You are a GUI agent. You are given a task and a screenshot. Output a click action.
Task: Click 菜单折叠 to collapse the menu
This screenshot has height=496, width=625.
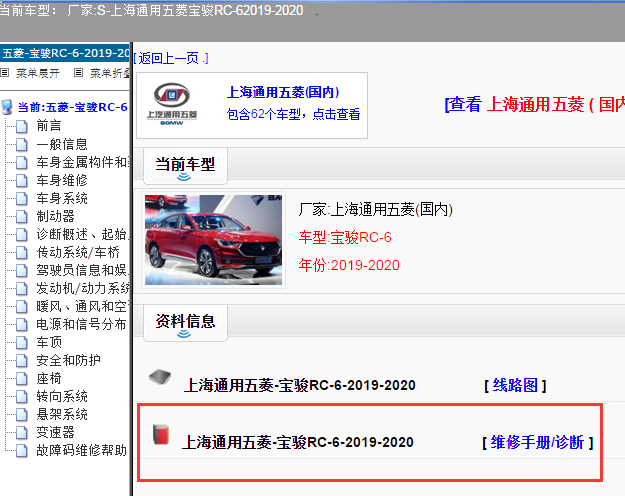(x=110, y=73)
